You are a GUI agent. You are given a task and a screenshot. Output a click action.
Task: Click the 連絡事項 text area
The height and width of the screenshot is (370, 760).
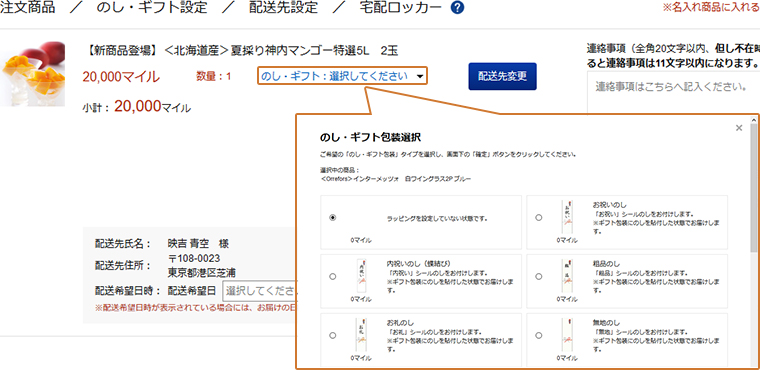pyautogui.click(x=674, y=93)
